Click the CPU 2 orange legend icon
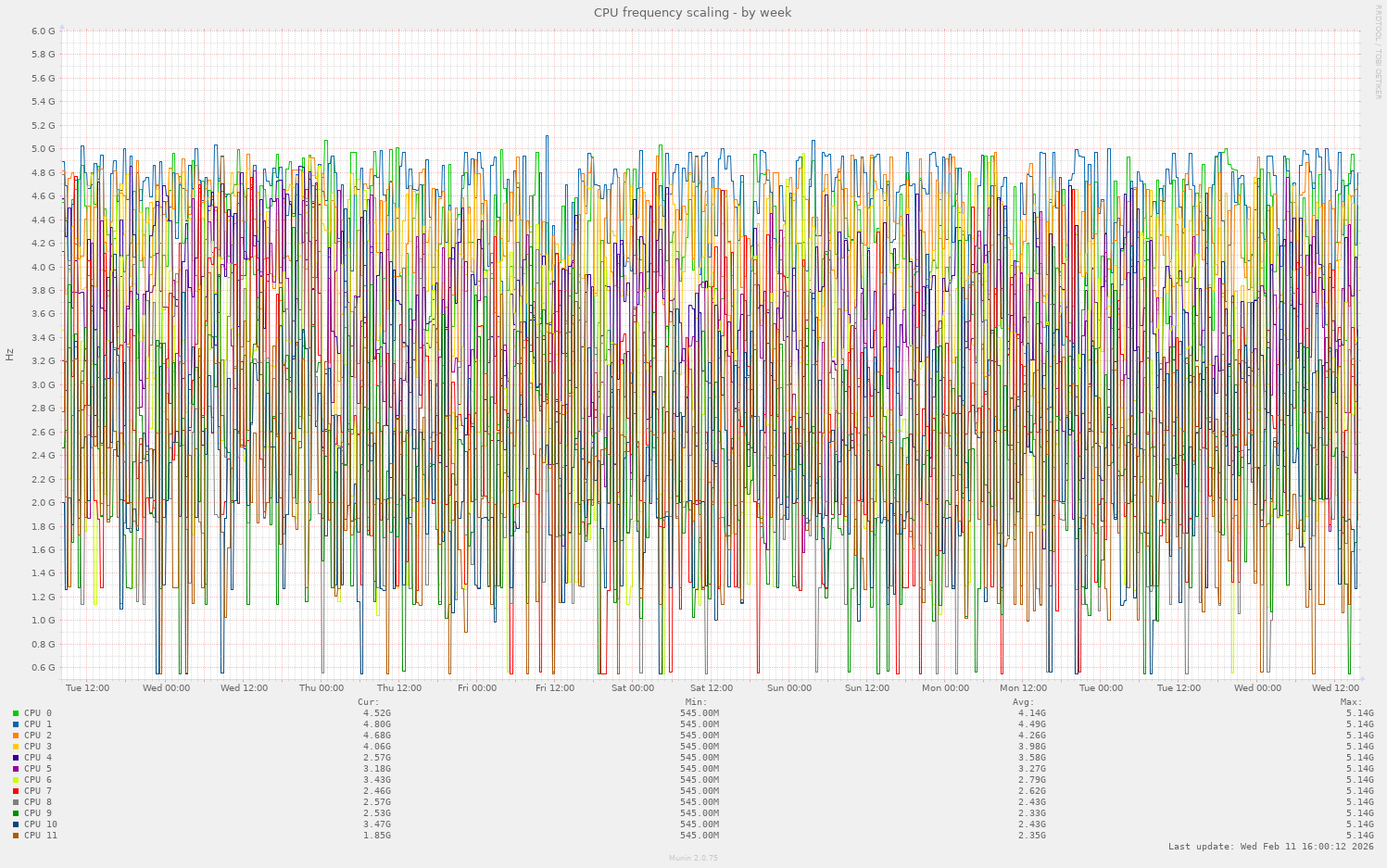The image size is (1387, 868). point(14,735)
